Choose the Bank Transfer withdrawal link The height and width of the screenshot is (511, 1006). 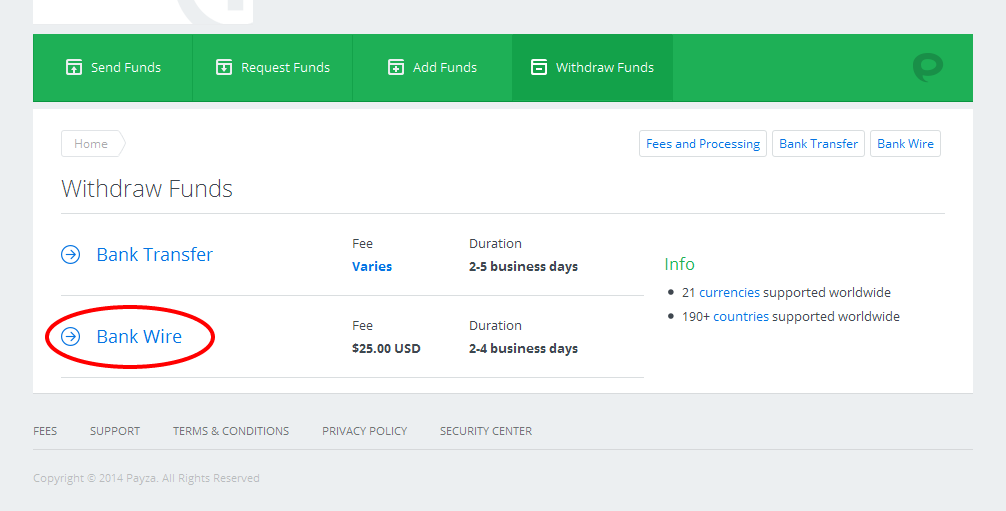click(155, 254)
